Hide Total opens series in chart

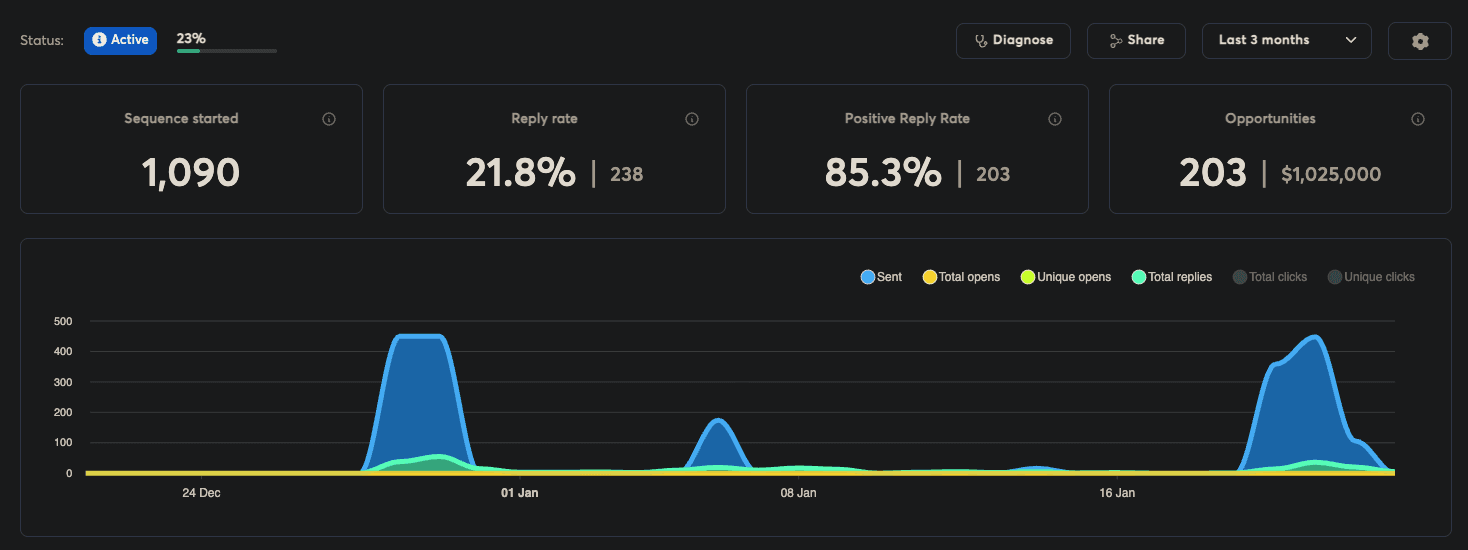point(960,277)
